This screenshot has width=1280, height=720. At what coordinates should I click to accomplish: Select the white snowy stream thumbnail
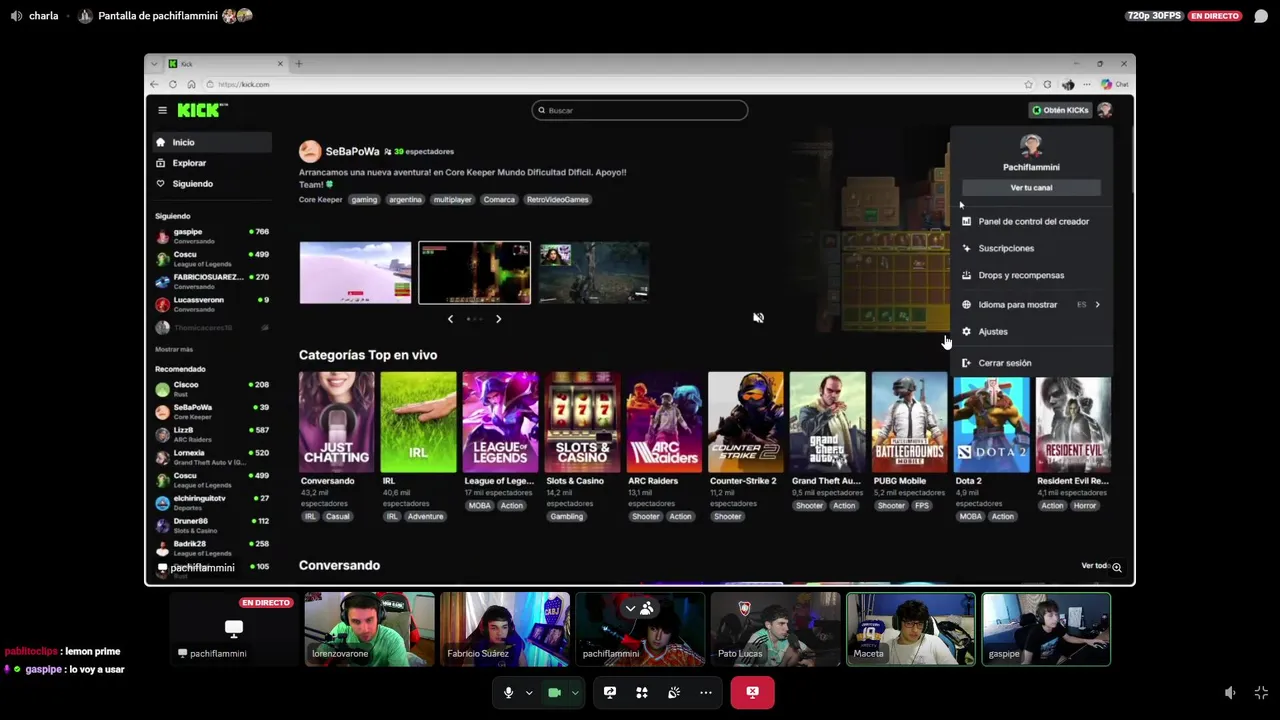point(355,272)
